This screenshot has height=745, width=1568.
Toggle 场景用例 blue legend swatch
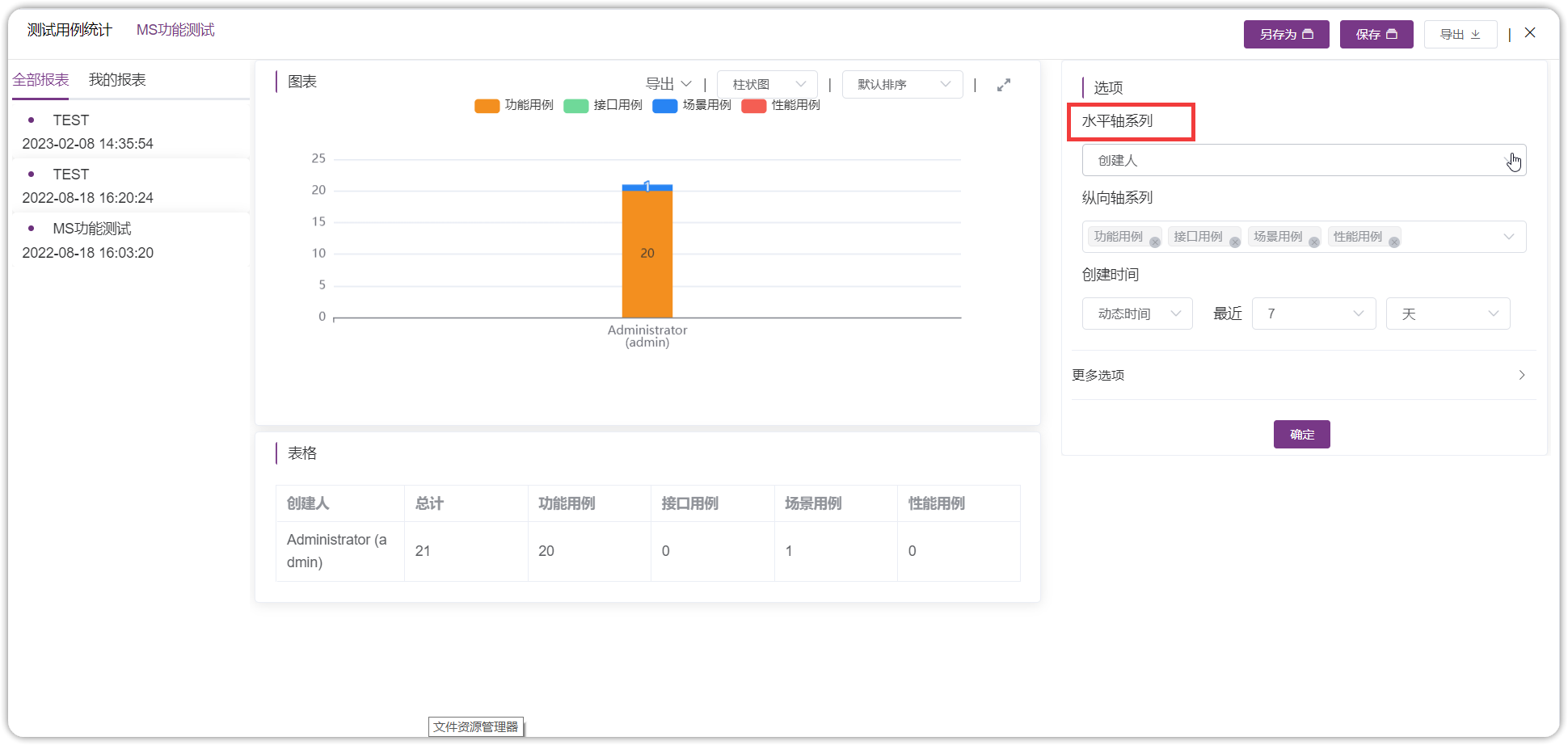click(664, 106)
